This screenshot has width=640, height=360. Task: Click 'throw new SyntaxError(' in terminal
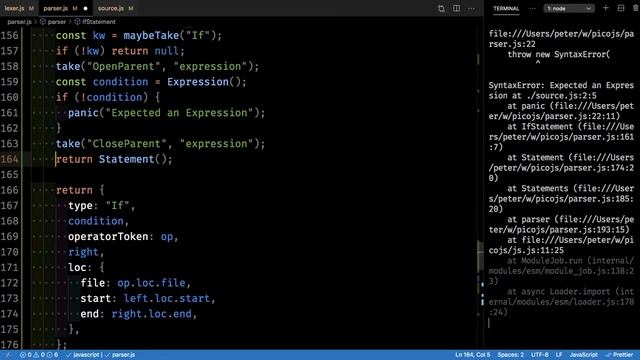click(559, 54)
